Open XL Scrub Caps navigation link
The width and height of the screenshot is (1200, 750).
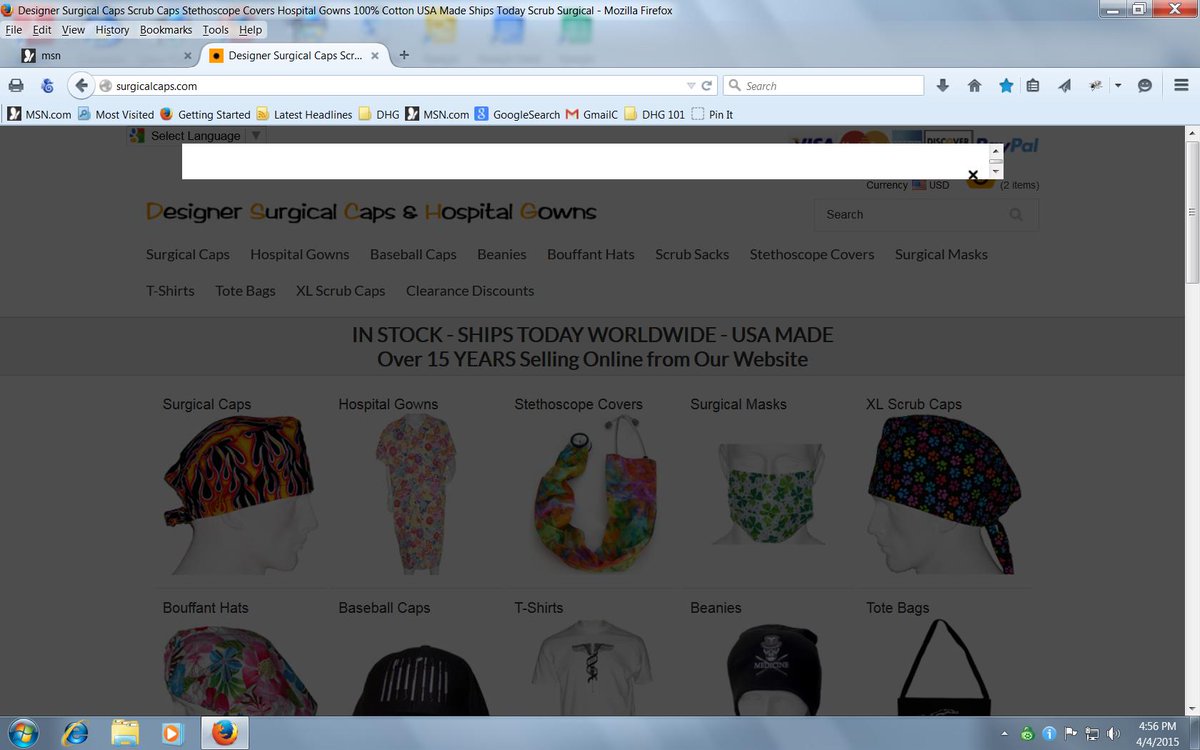click(x=340, y=291)
